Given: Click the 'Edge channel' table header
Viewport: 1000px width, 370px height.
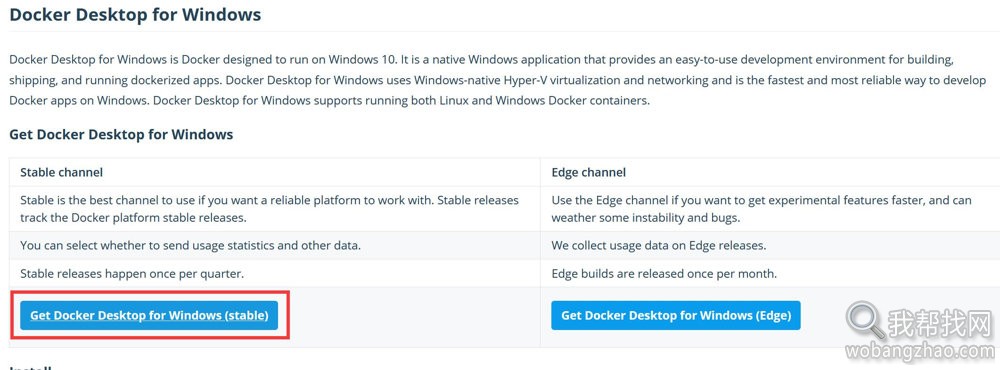Looking at the screenshot, I should click(x=770, y=172).
